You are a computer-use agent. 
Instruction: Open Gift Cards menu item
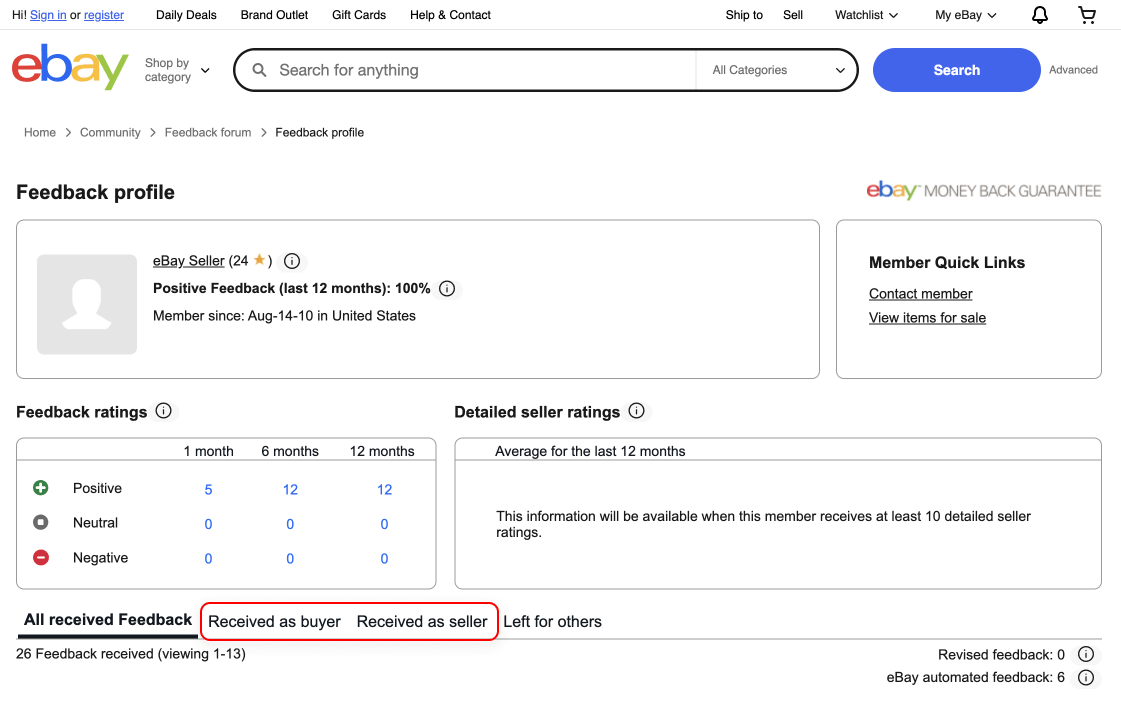359,15
